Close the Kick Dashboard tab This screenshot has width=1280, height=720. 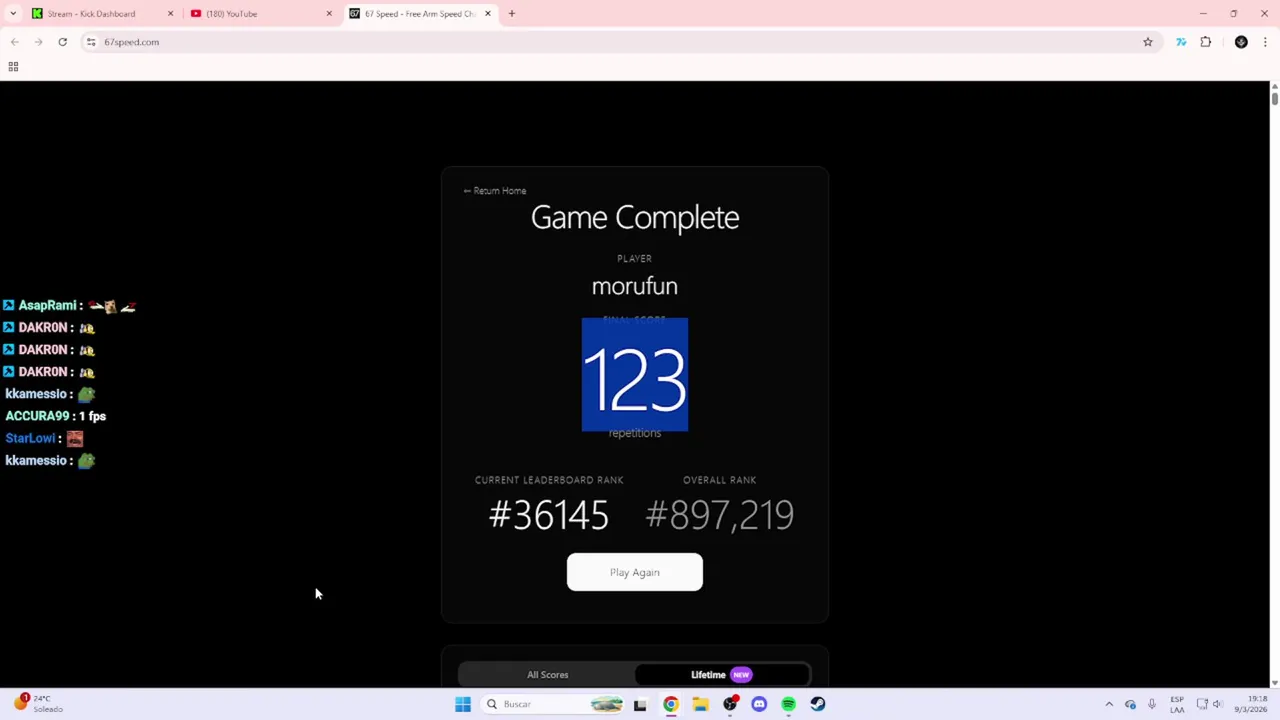coord(170,14)
